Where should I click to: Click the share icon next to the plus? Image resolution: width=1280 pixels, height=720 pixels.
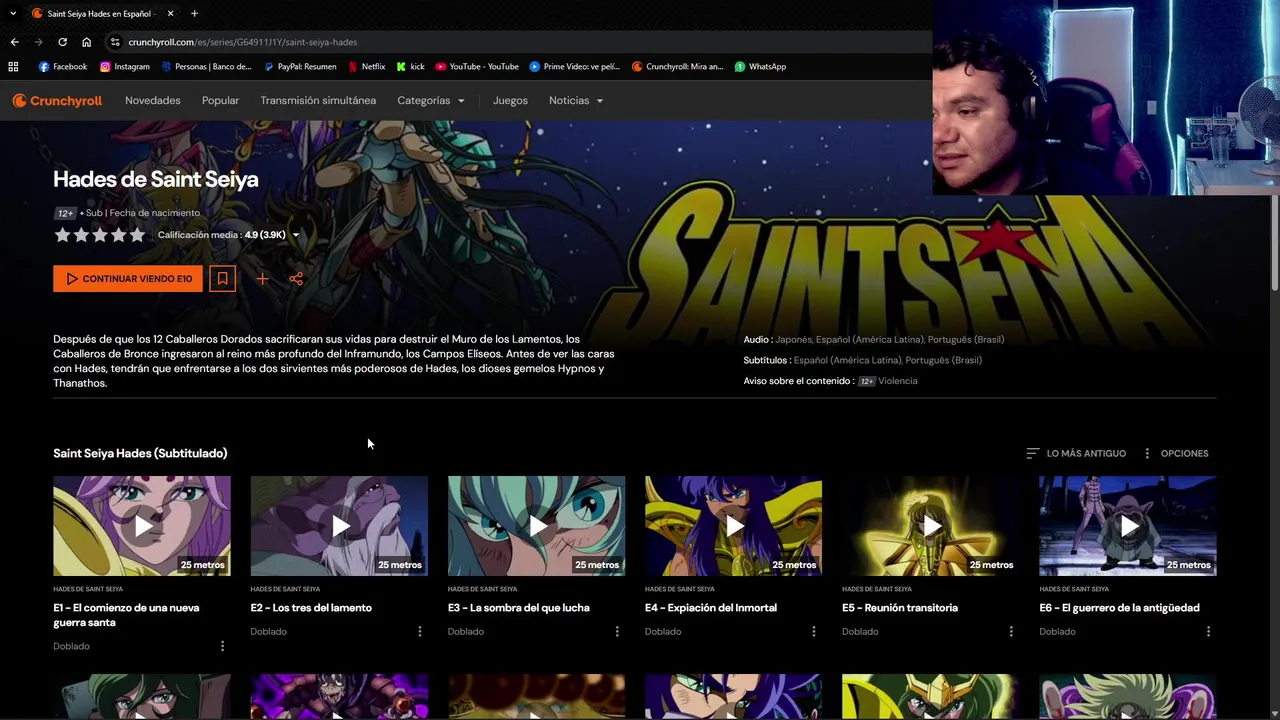pyautogui.click(x=296, y=279)
